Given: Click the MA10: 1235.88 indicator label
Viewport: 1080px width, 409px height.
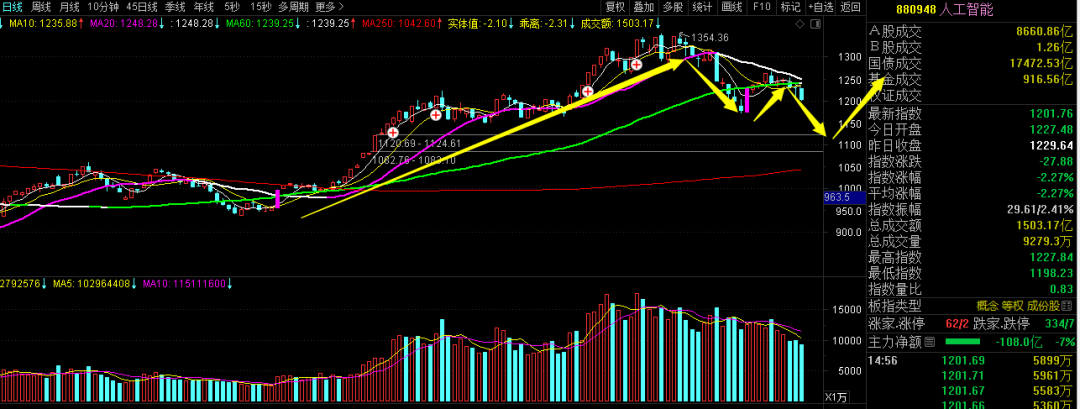Looking at the screenshot, I should point(44,23).
